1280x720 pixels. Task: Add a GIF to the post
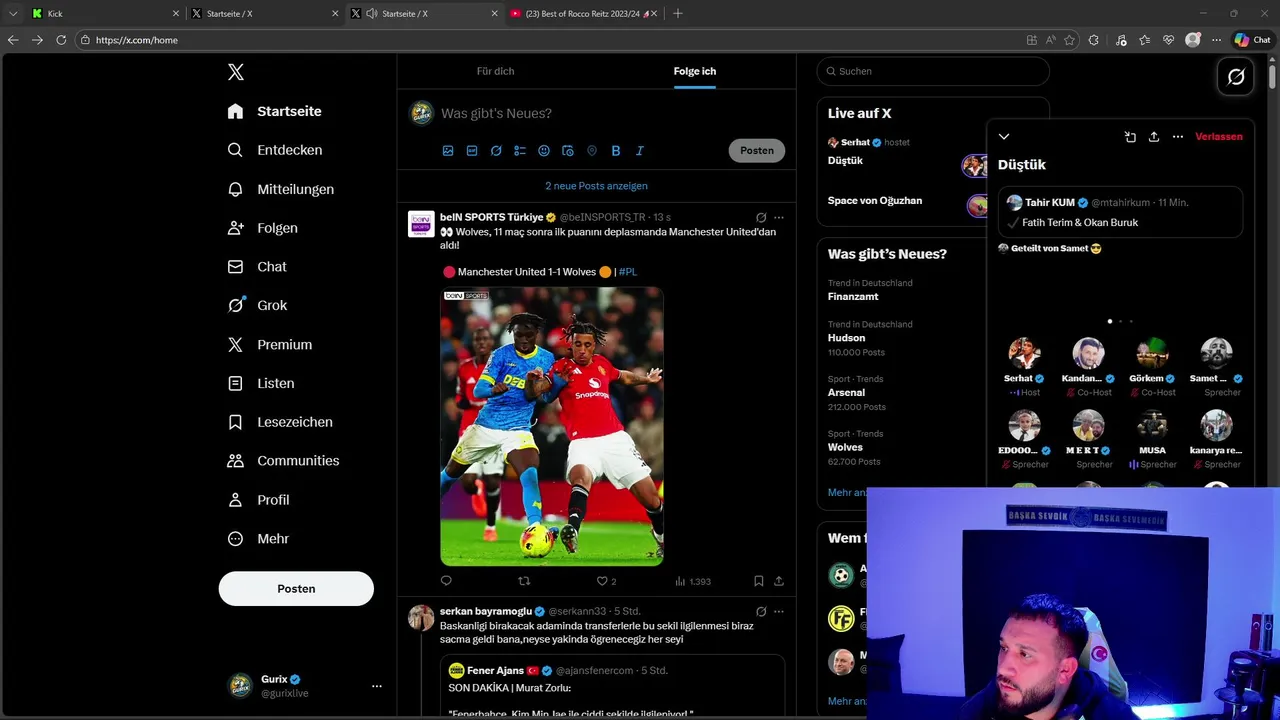point(472,151)
